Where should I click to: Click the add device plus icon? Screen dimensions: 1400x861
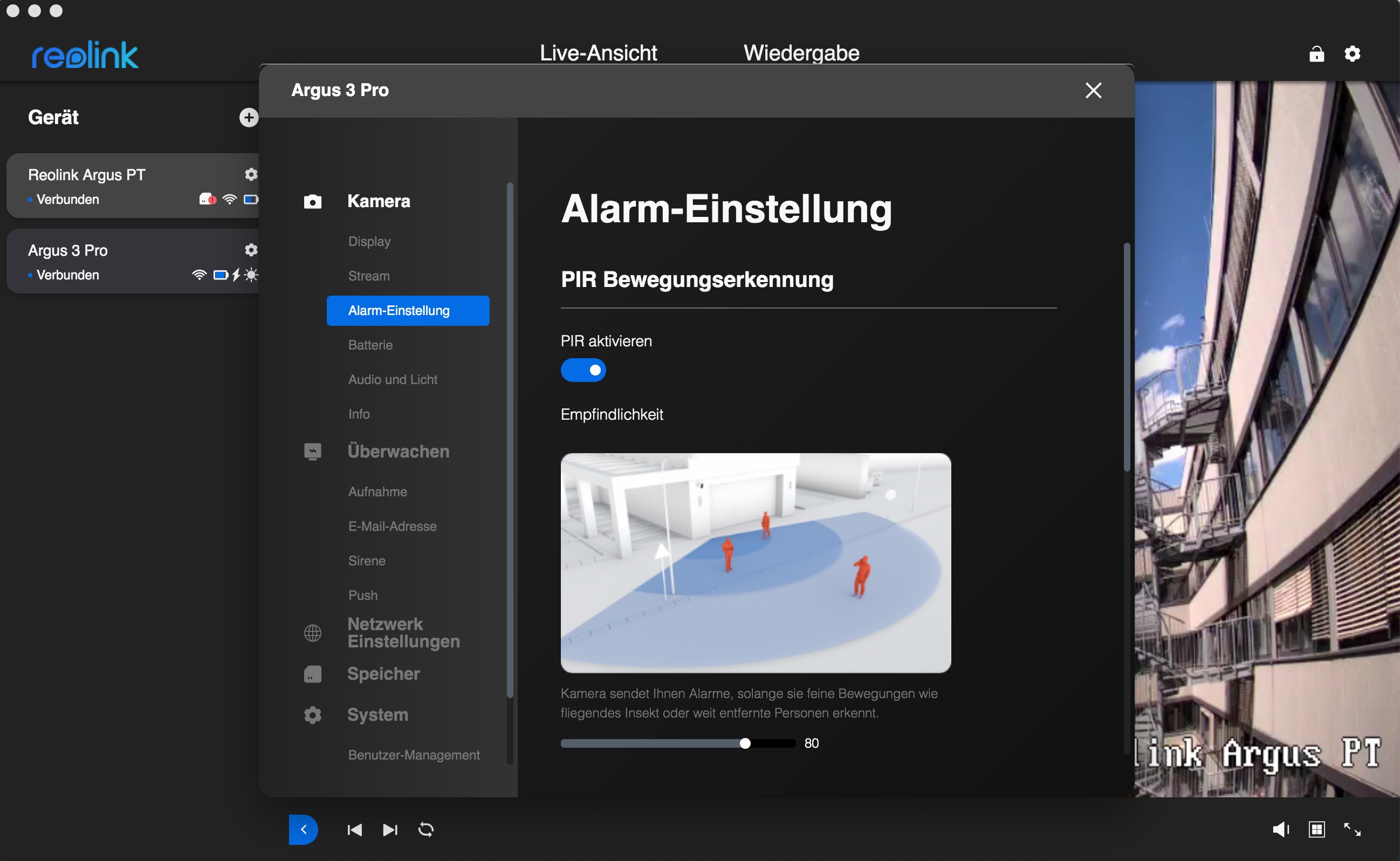248,117
